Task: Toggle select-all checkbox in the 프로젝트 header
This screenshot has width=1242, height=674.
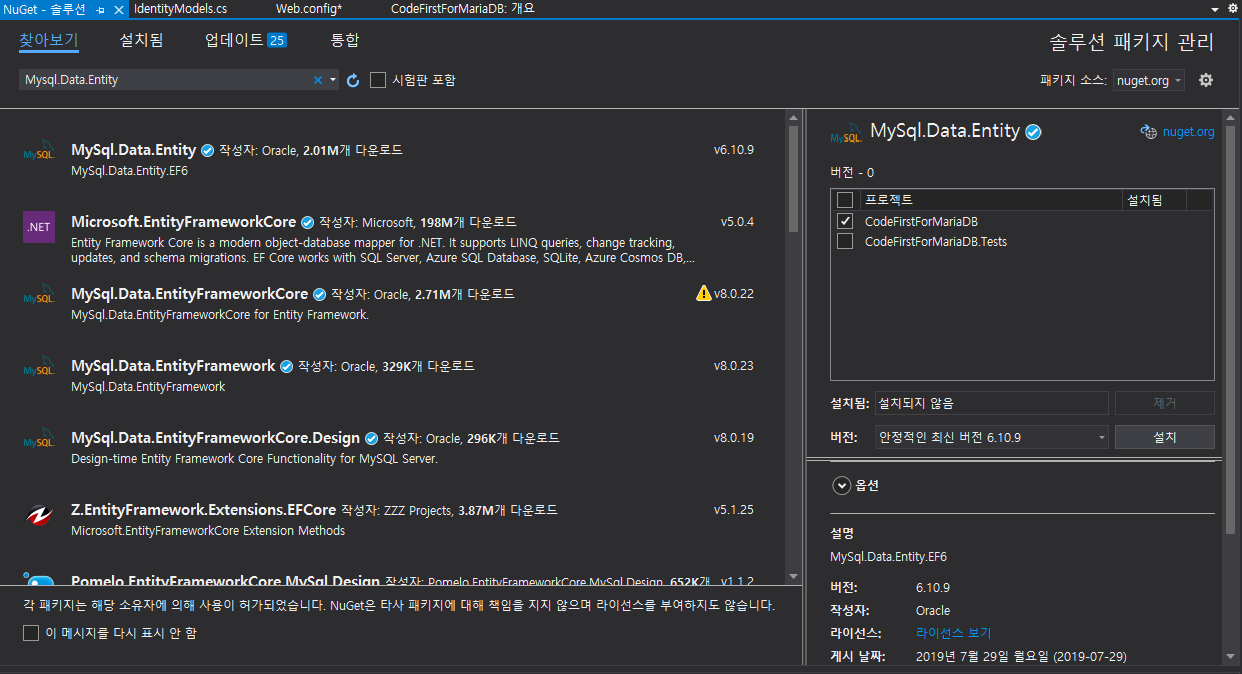Action: [x=845, y=200]
